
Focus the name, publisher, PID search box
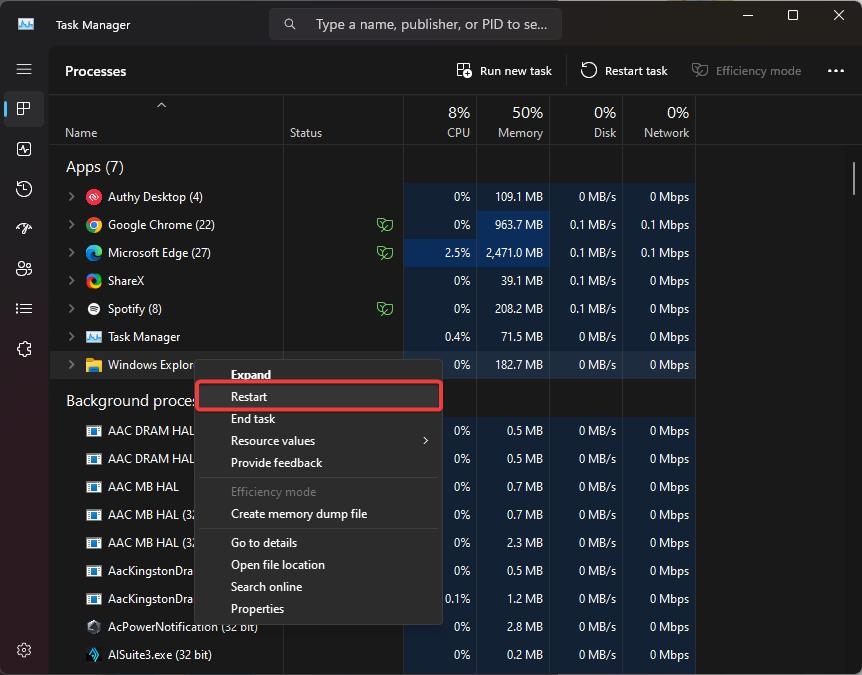tap(415, 24)
